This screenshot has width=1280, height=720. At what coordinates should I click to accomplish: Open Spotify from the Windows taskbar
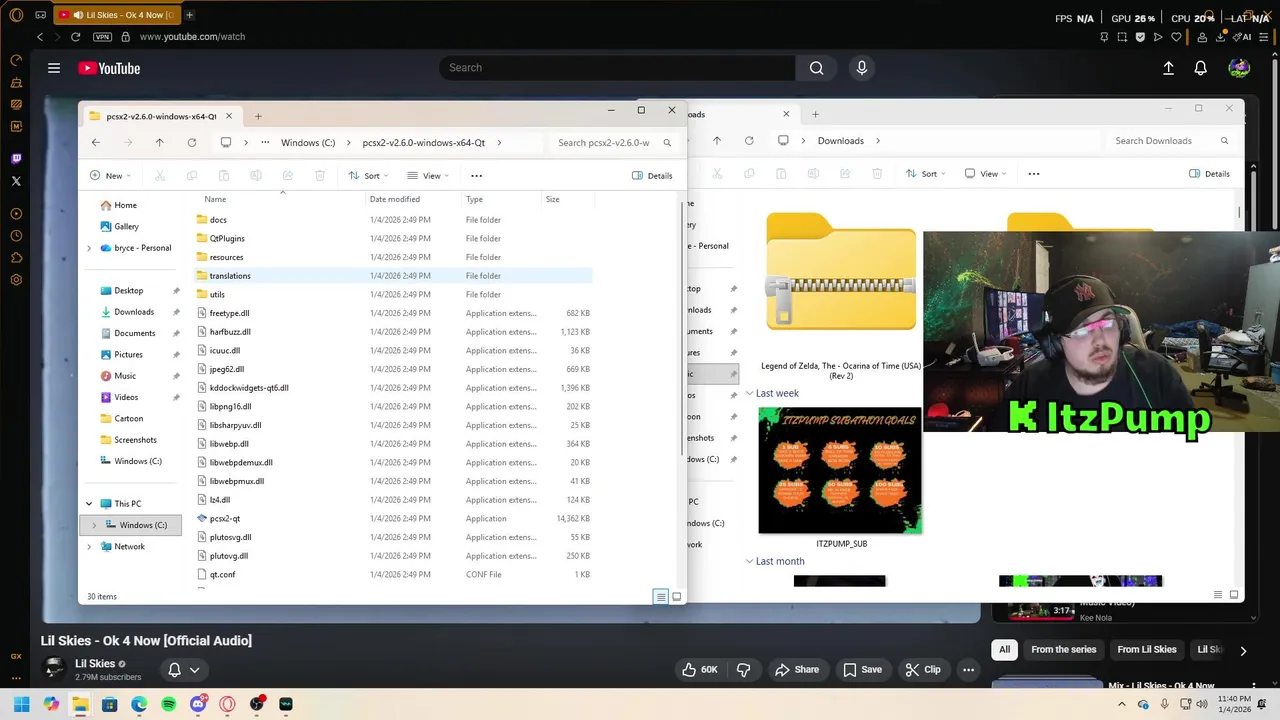click(x=169, y=704)
